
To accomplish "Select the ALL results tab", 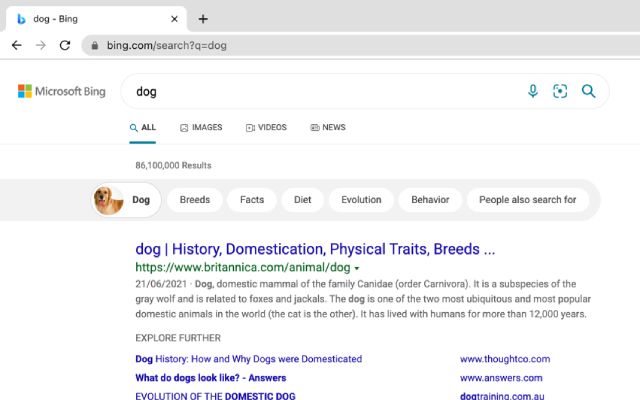I will point(142,128).
